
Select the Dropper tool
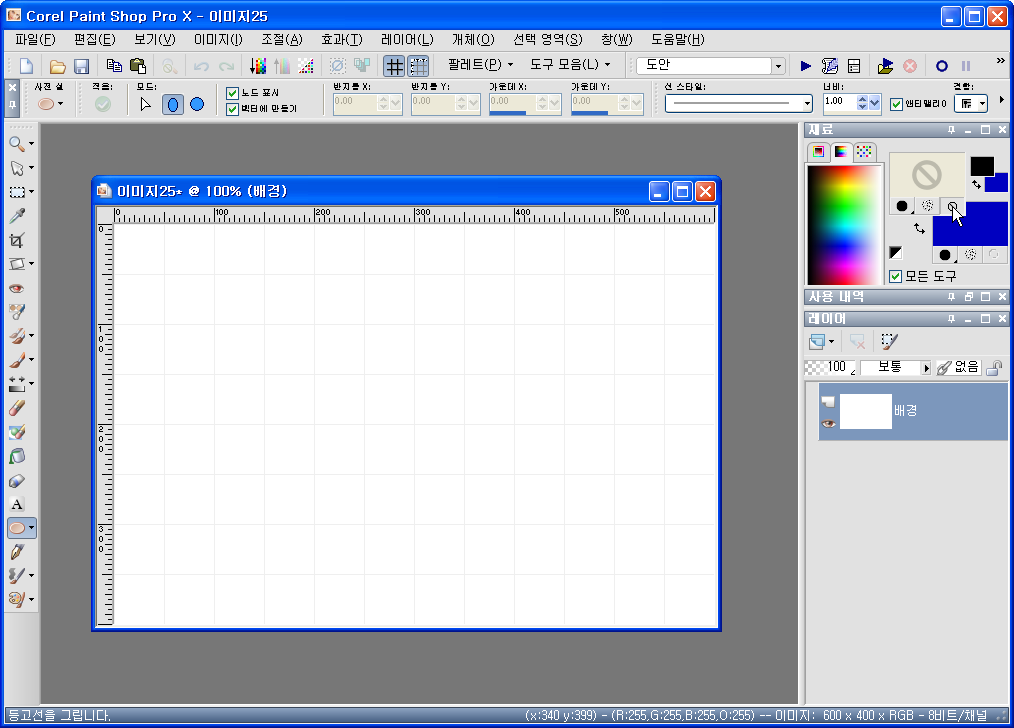pos(17,215)
